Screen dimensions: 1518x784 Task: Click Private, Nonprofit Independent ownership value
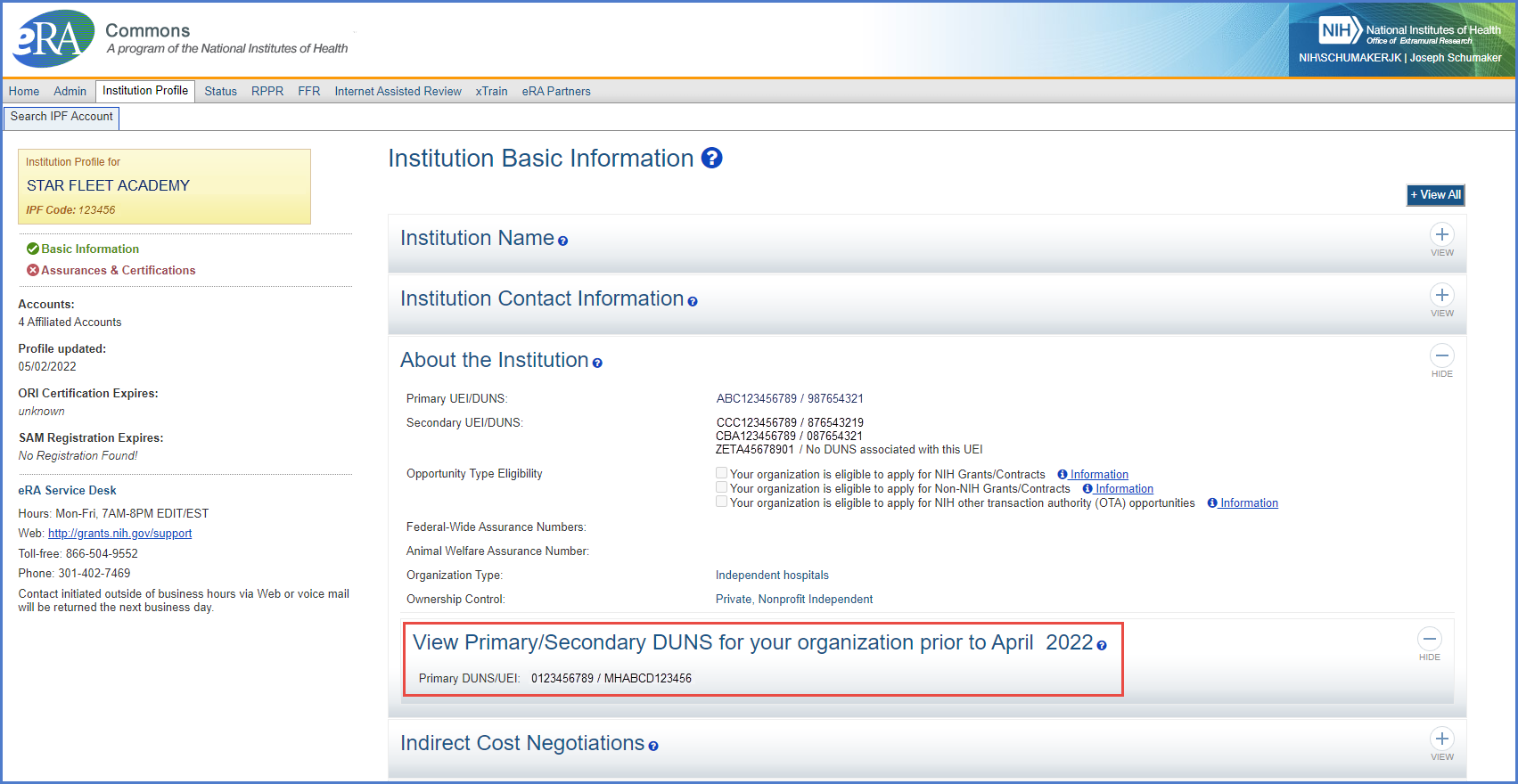(794, 600)
